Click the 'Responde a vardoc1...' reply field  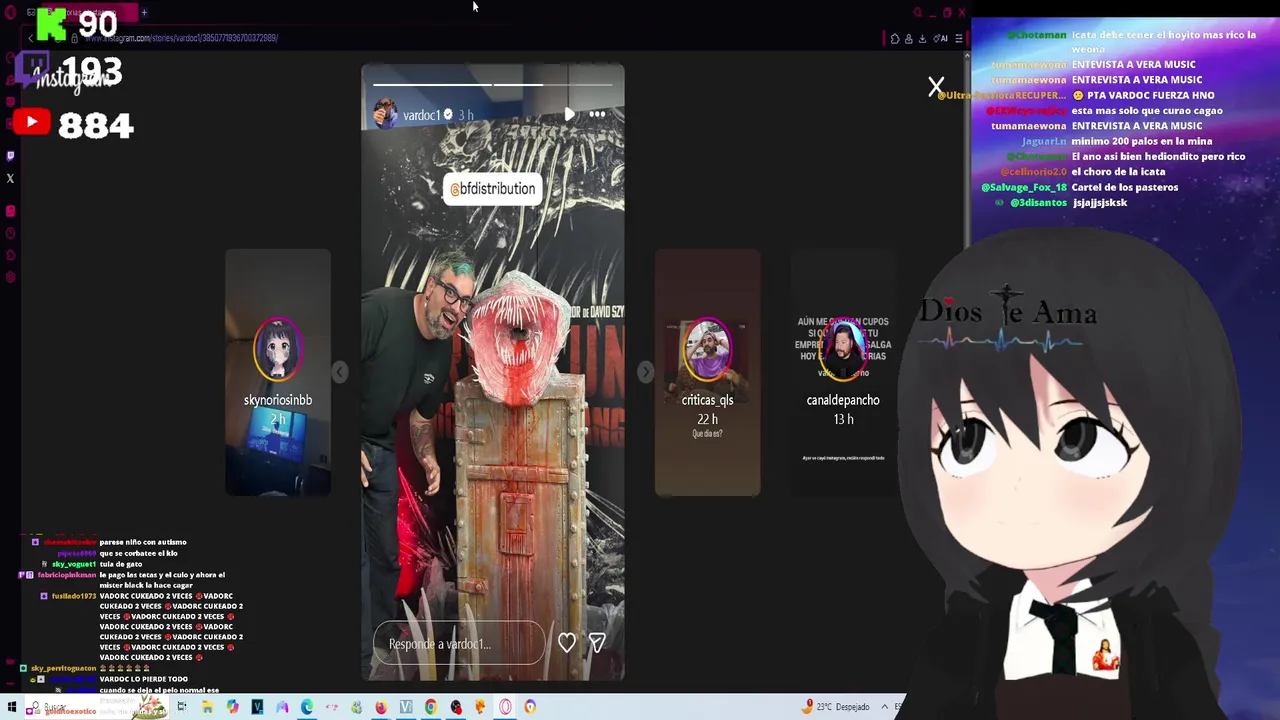459,644
